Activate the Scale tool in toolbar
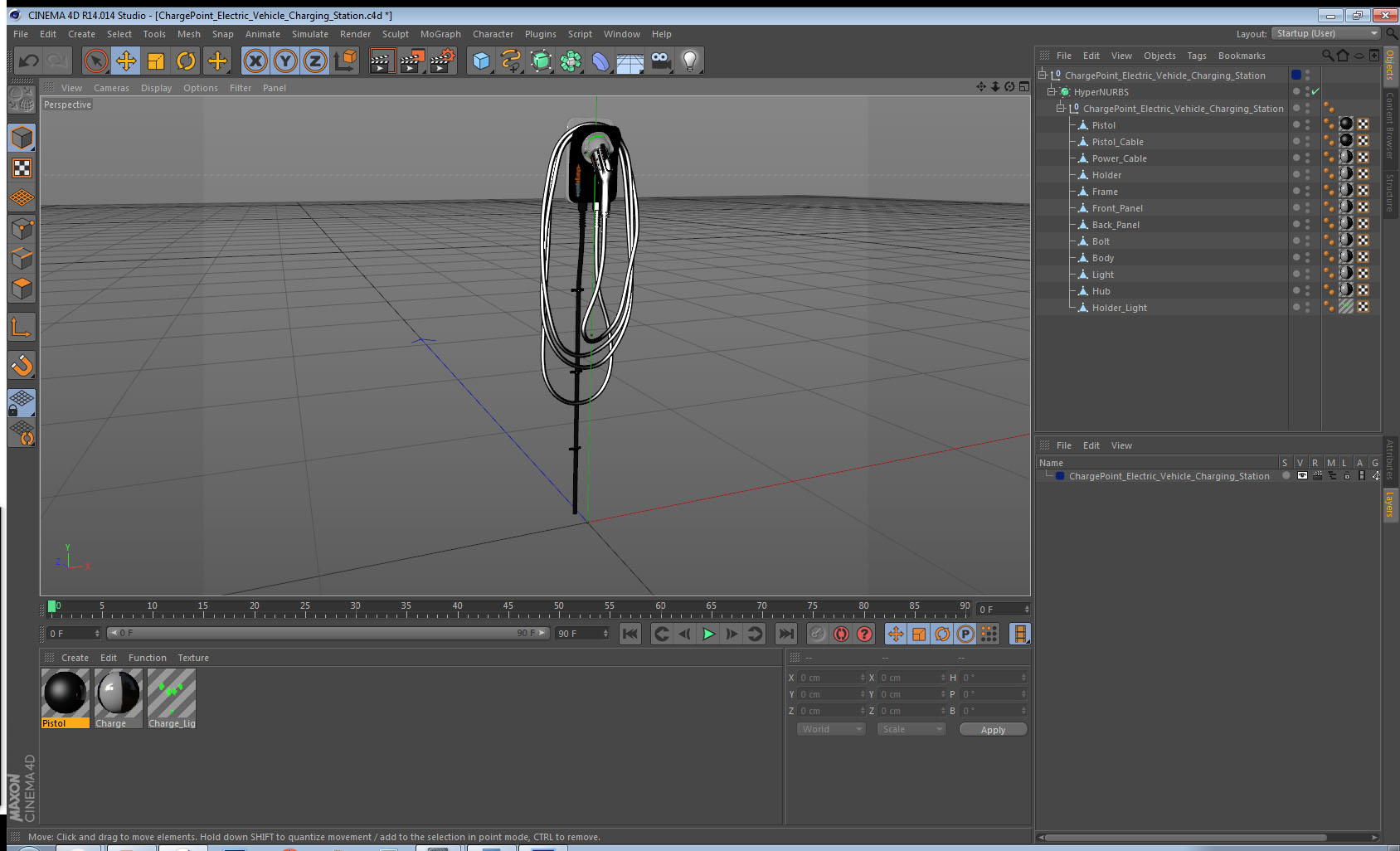The image size is (1400, 851). coord(156,61)
